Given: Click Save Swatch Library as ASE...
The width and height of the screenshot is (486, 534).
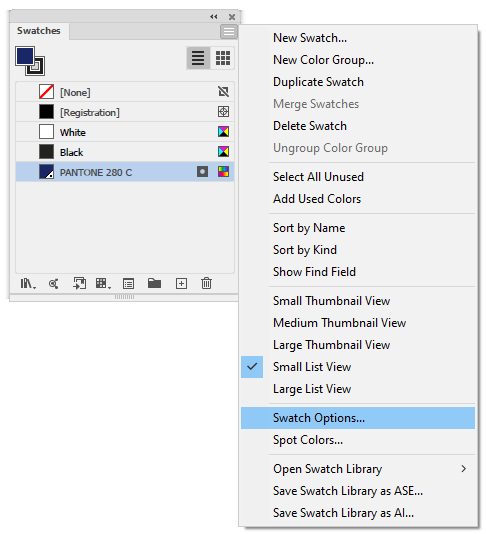Looking at the screenshot, I should point(348,491).
